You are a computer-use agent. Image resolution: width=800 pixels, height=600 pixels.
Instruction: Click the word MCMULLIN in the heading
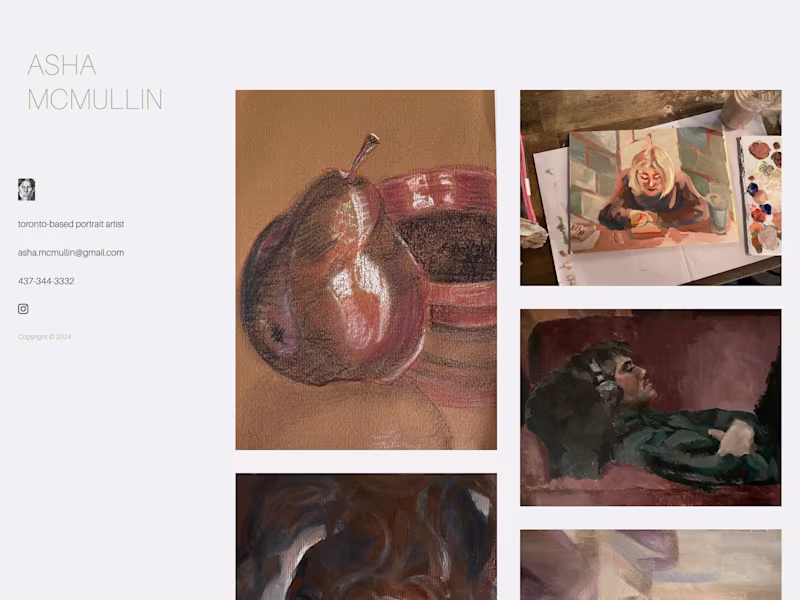(x=95, y=99)
